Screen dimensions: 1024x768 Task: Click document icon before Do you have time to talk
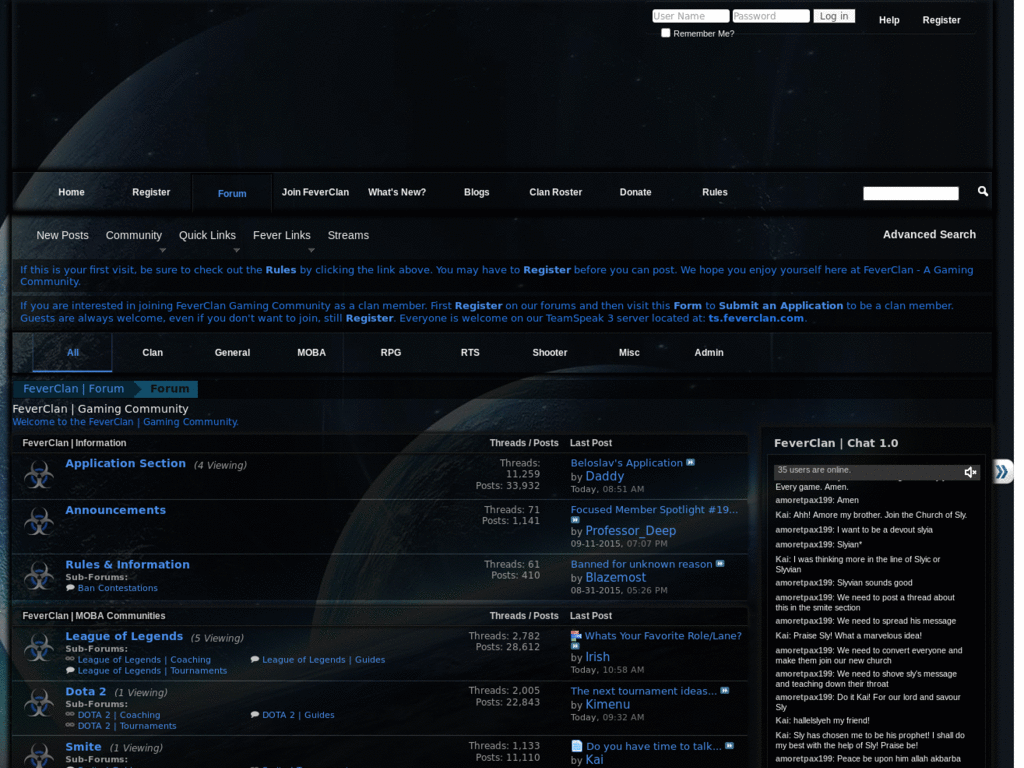(x=577, y=746)
